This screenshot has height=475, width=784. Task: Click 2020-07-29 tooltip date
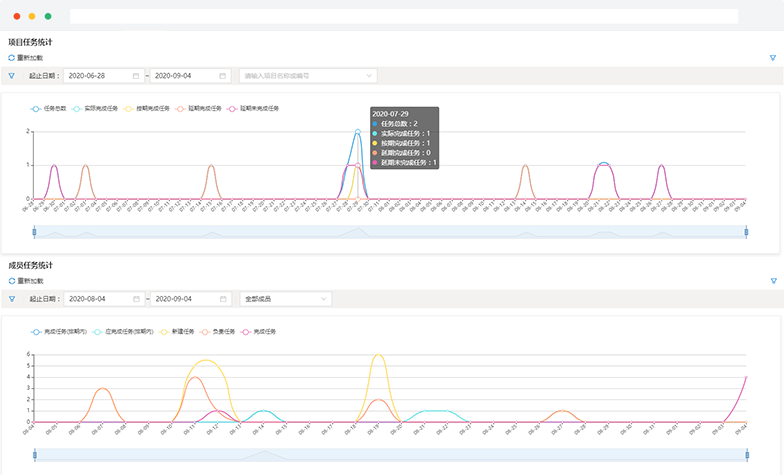pyautogui.click(x=390, y=114)
